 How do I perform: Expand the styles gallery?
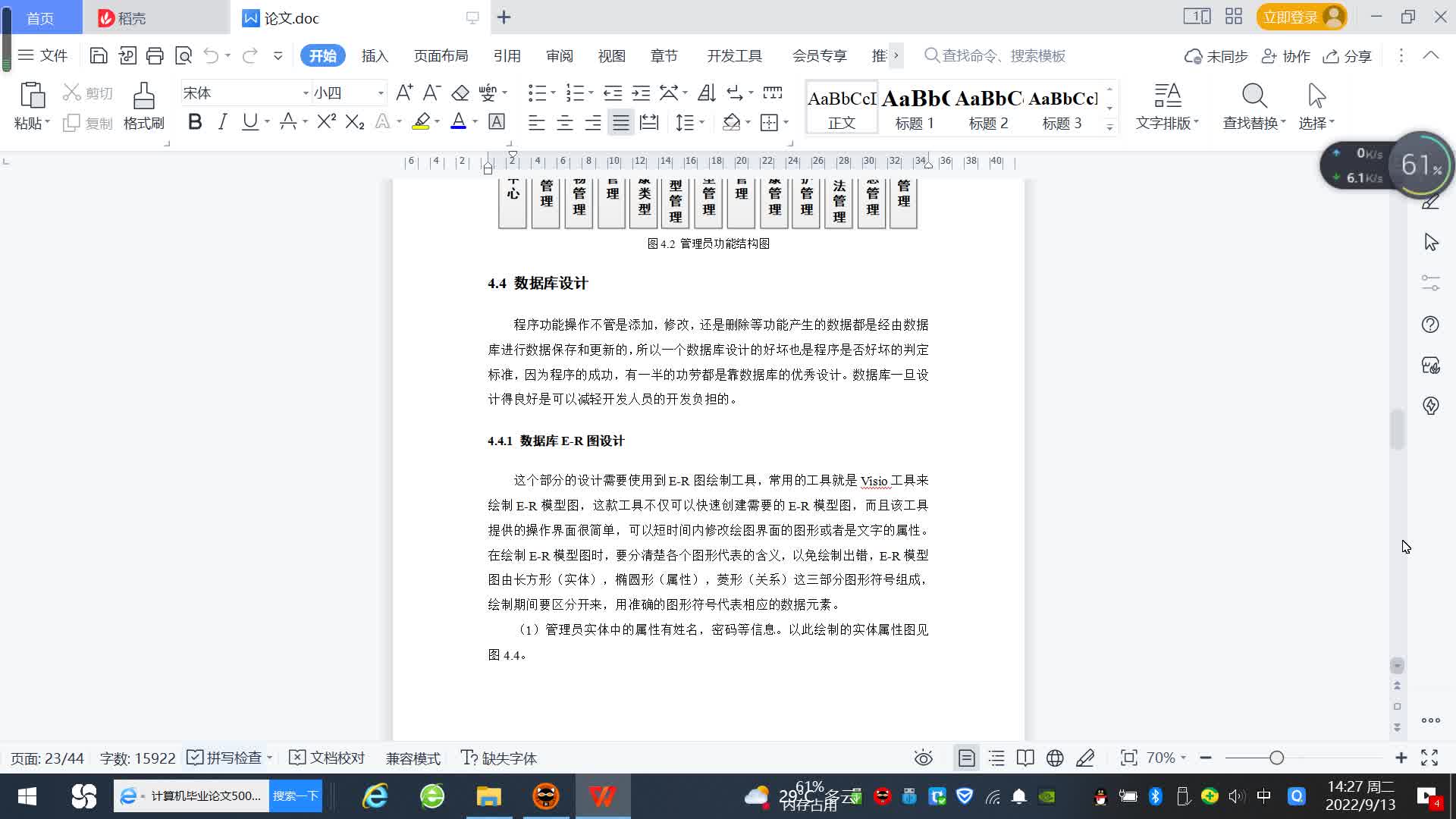click(1109, 127)
